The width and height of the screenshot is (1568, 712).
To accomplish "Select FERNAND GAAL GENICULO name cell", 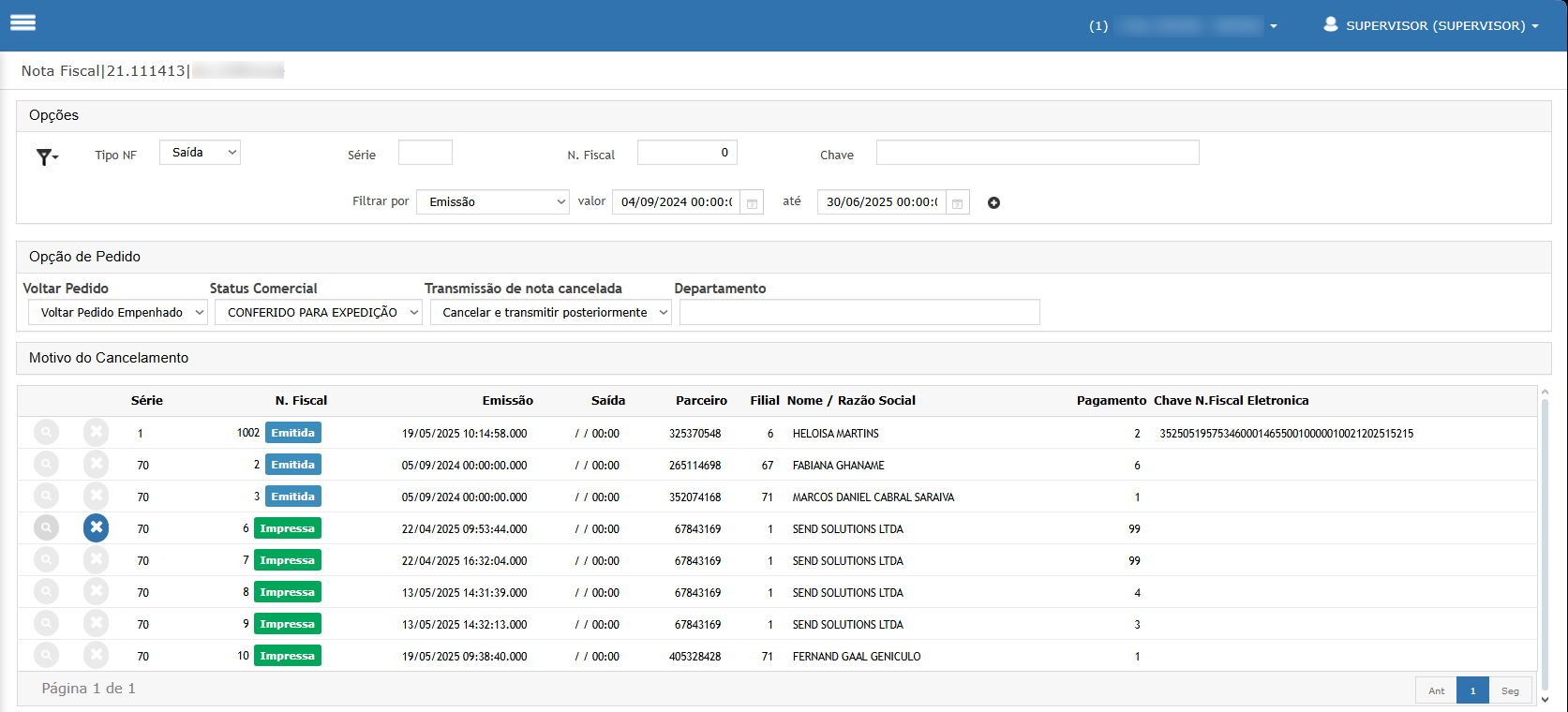I will pos(857,656).
